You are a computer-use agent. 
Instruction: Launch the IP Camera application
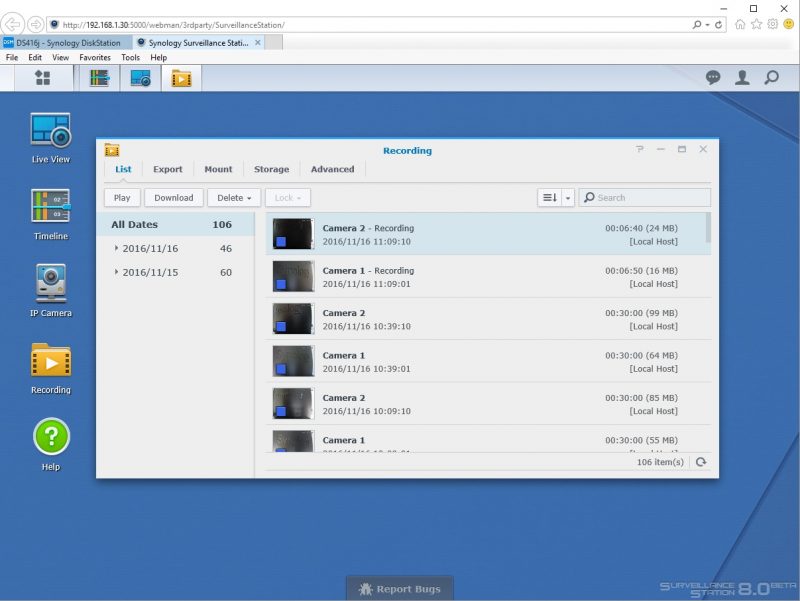50,284
